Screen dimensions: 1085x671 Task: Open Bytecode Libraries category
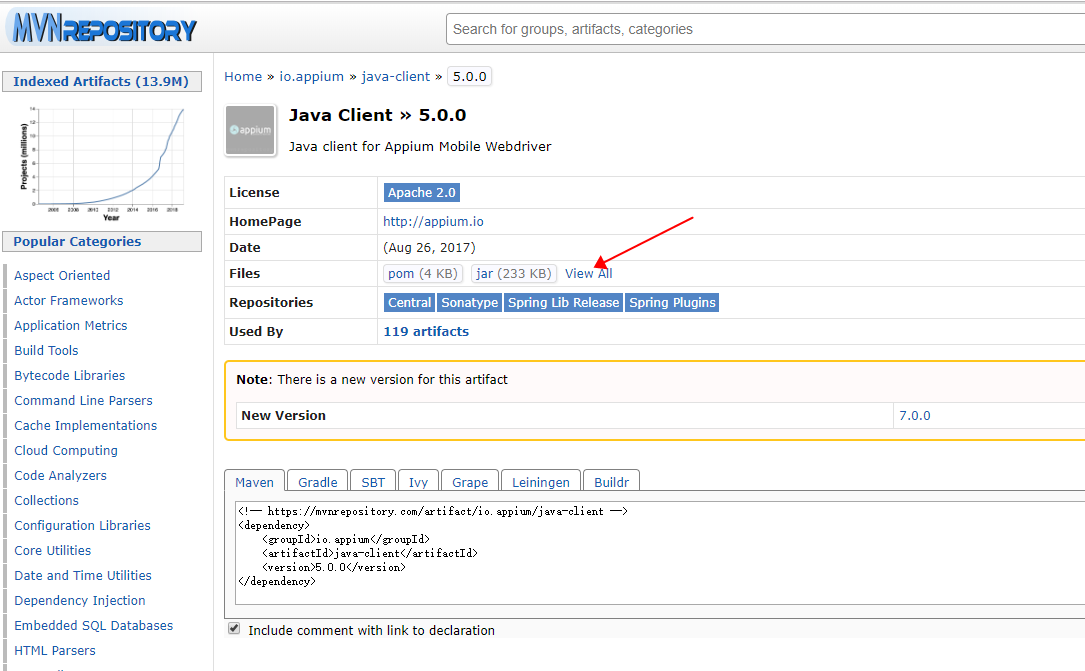click(70, 376)
